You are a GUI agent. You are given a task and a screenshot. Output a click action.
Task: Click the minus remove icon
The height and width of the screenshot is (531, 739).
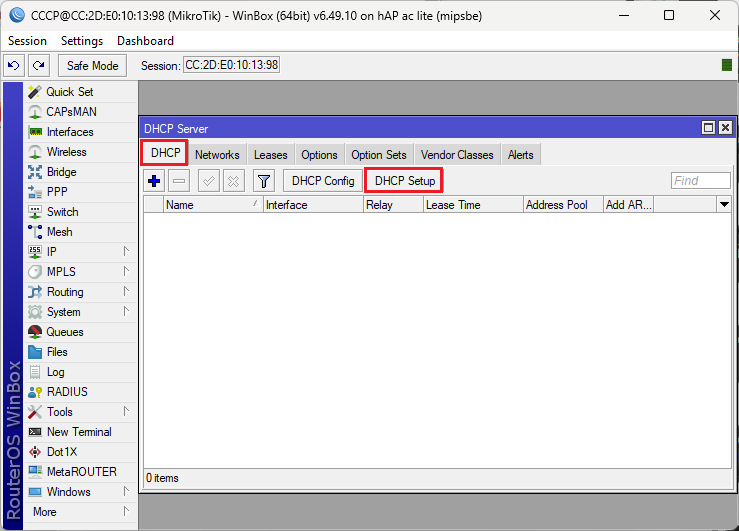179,181
